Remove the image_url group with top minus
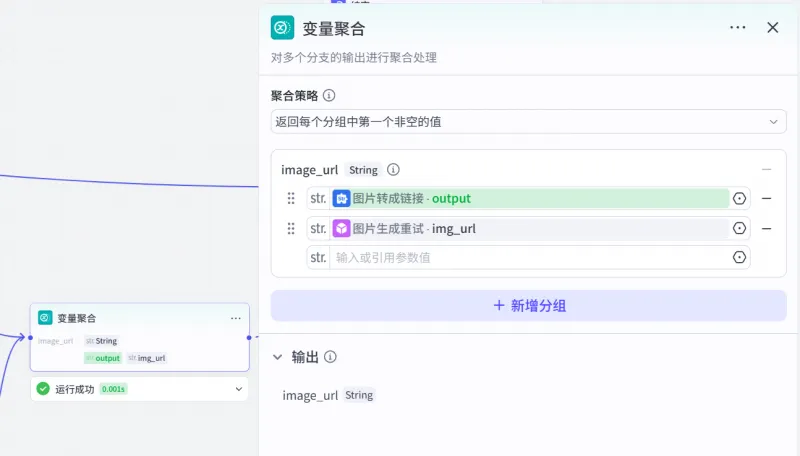The width and height of the screenshot is (800, 456). [x=766, y=170]
